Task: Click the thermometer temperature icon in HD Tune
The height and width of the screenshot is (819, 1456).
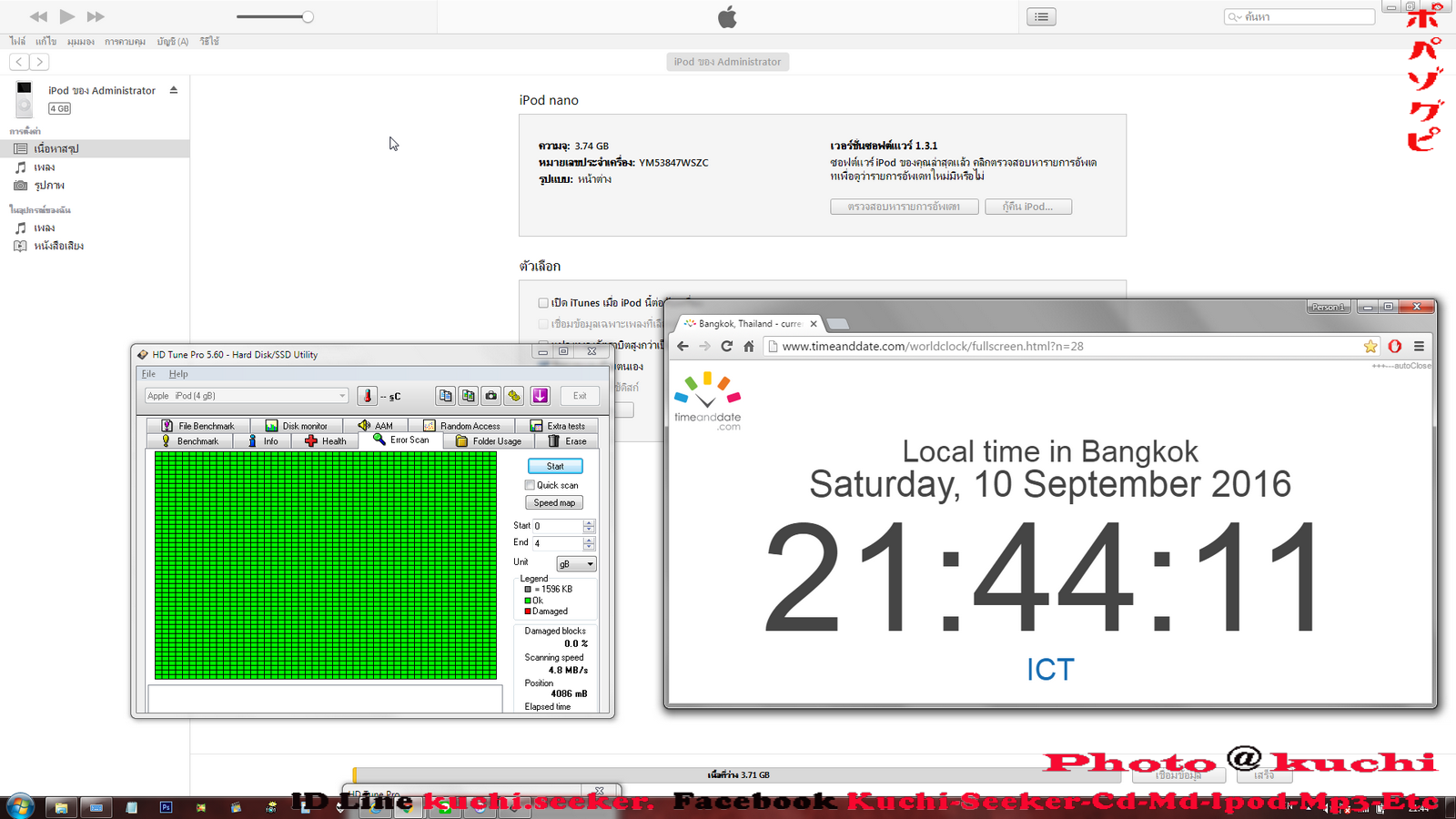Action: coord(367,396)
